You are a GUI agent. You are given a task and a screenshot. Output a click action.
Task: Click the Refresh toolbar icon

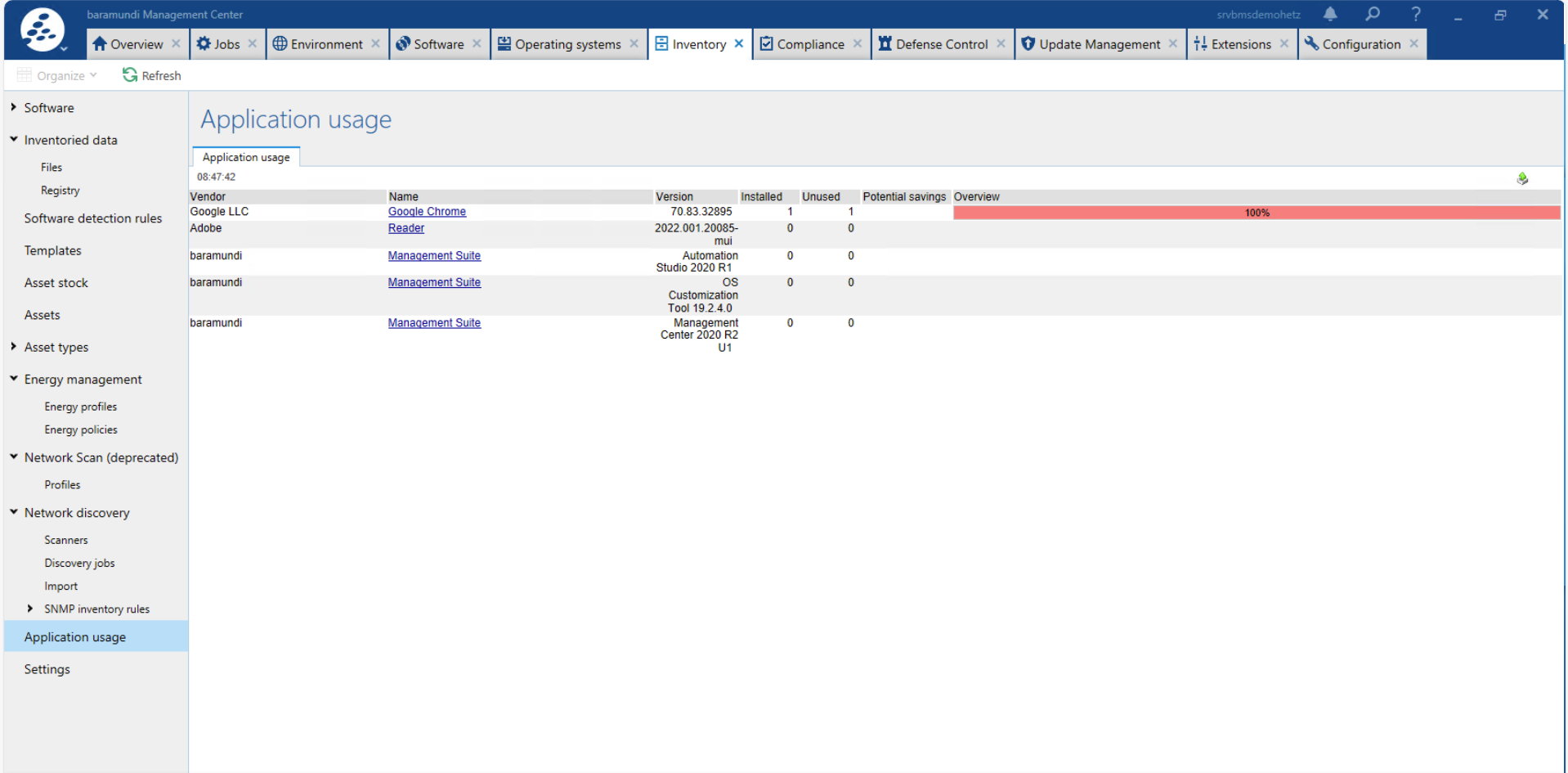130,75
